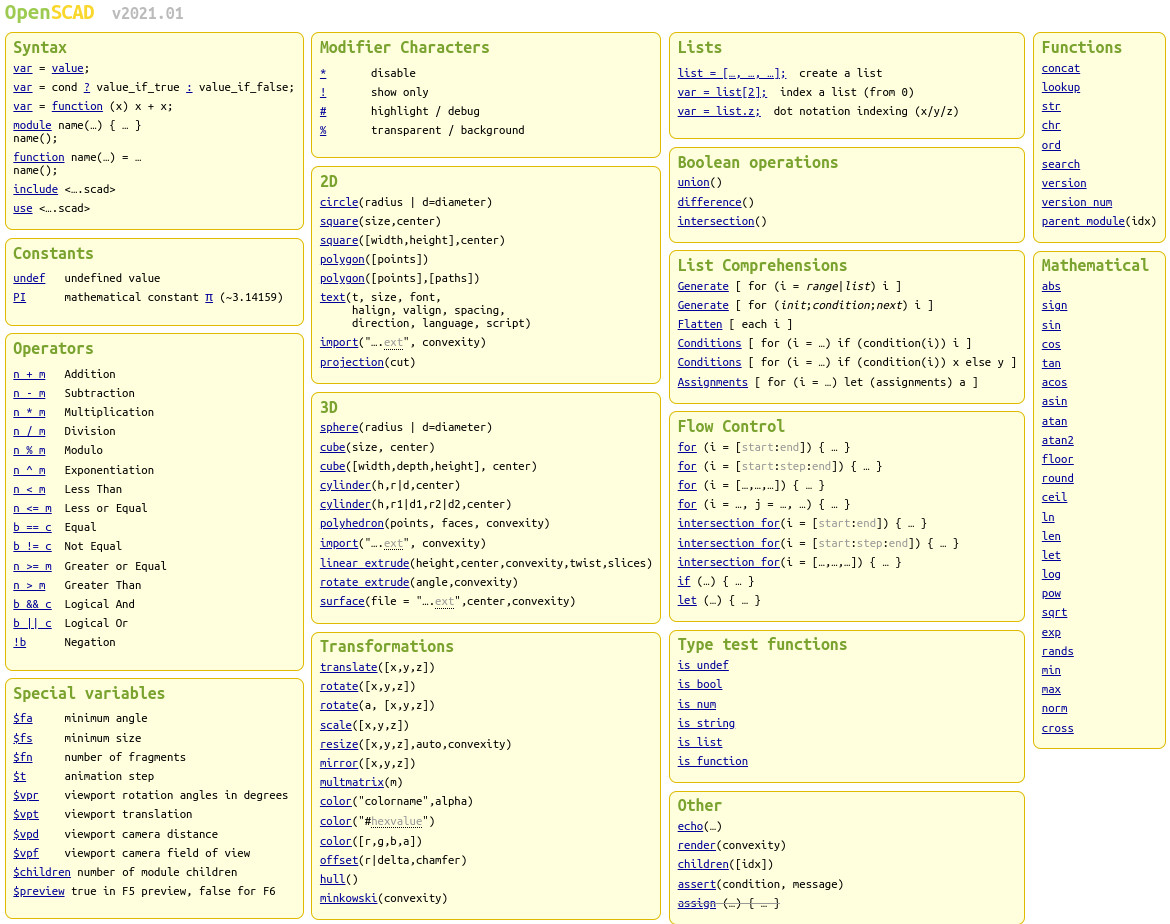1170x924 pixels.
Task: Click the 'children' link under Other
Action: (703, 865)
